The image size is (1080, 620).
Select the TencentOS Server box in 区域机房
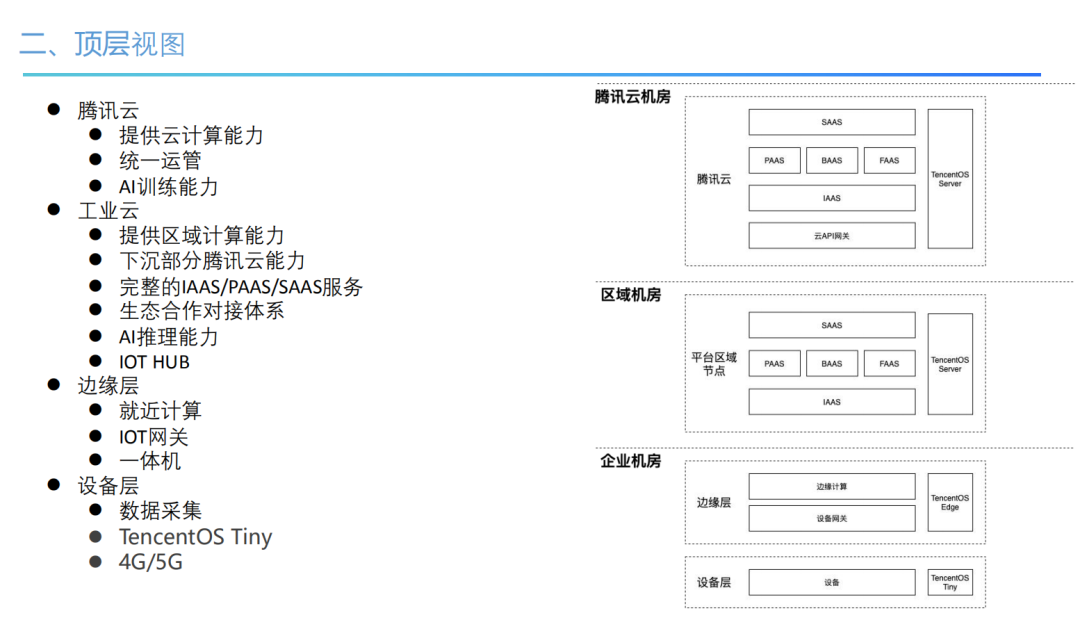coord(950,364)
